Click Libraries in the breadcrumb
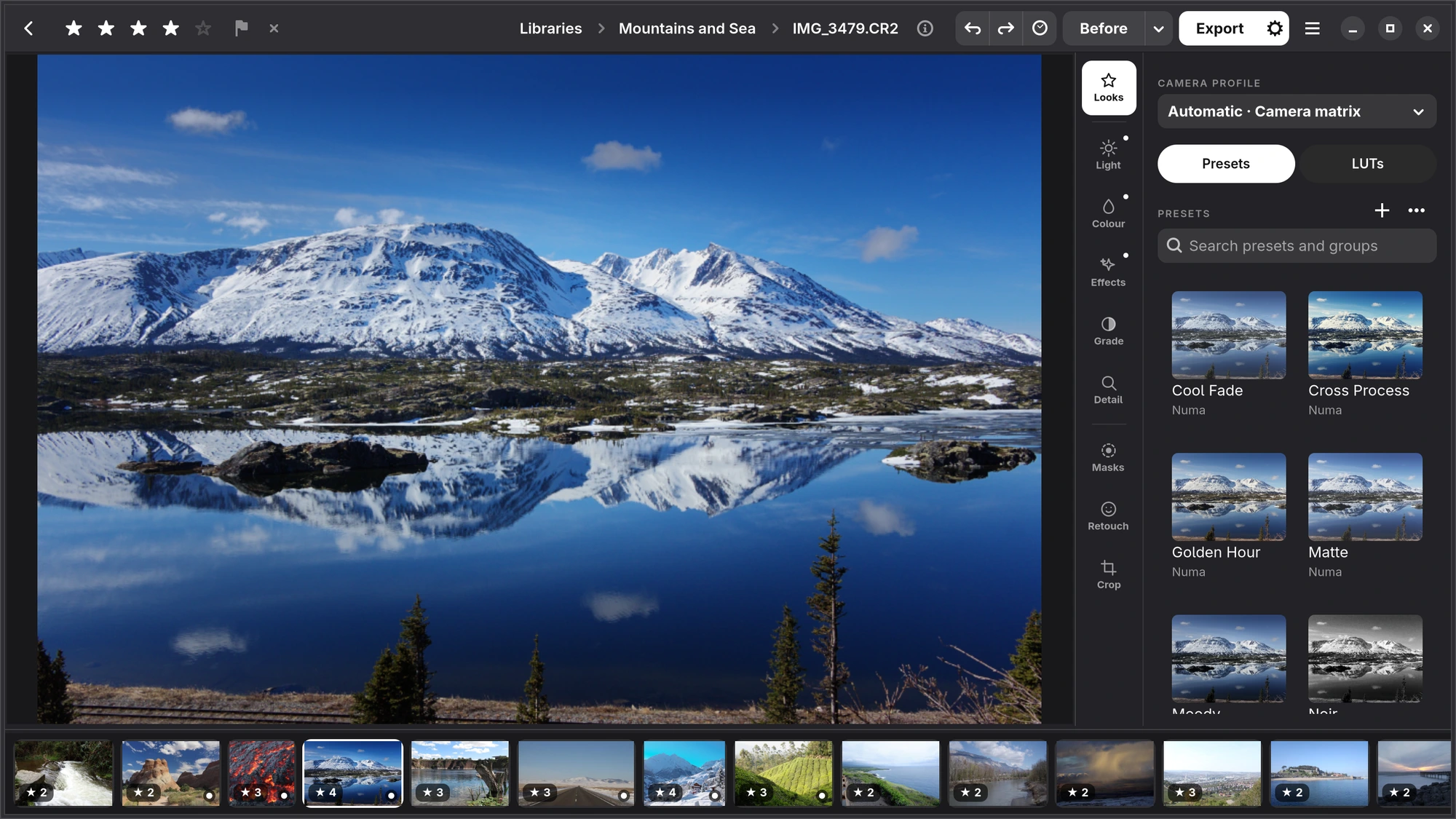This screenshot has height=819, width=1456. [550, 28]
